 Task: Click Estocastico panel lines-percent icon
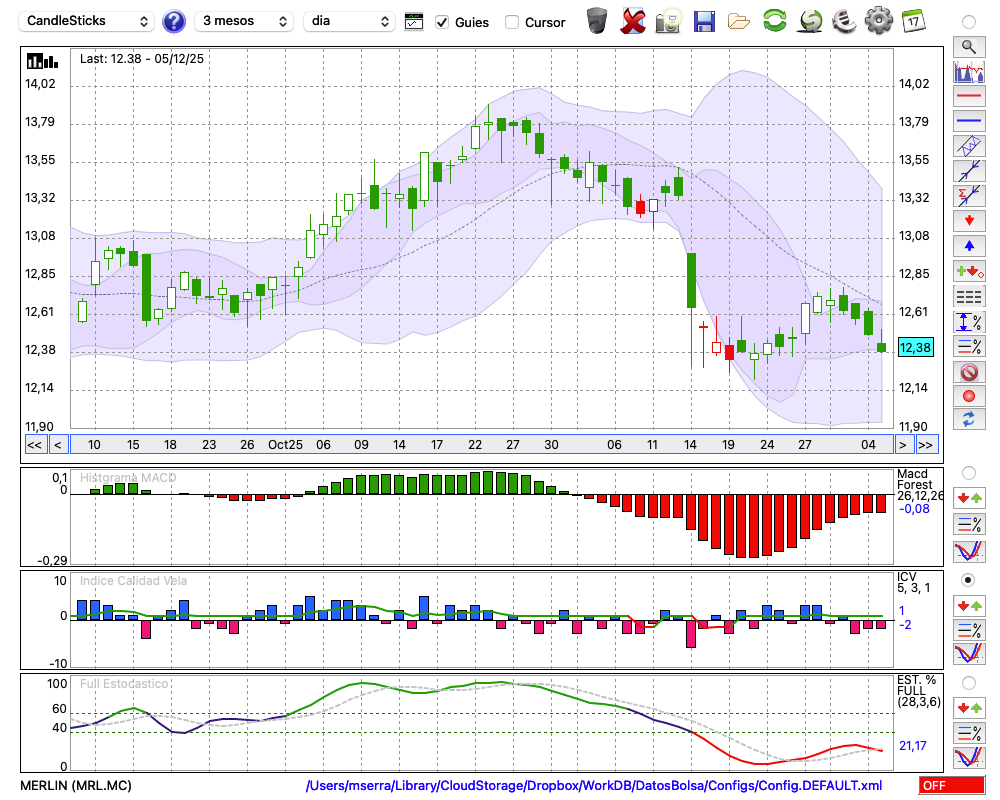969,732
